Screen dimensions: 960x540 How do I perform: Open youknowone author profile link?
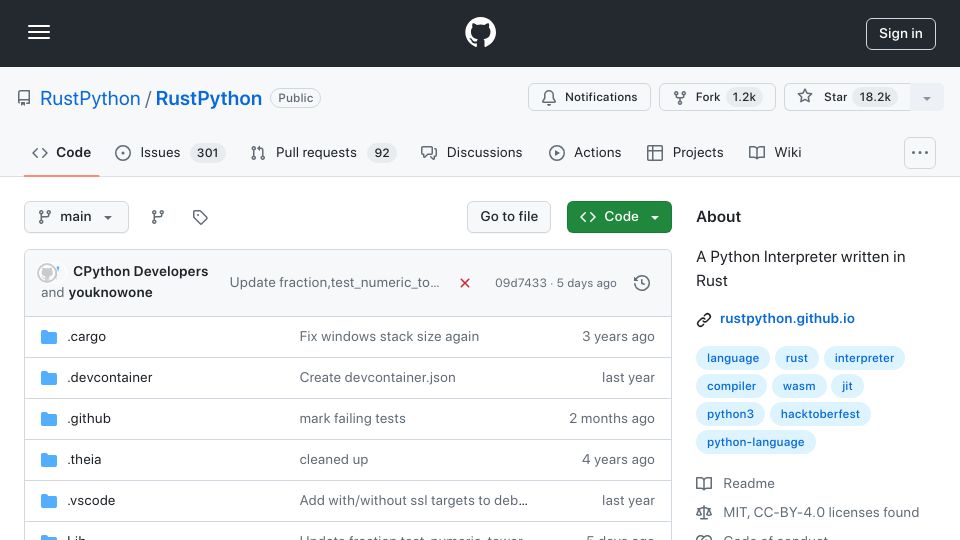pos(110,292)
